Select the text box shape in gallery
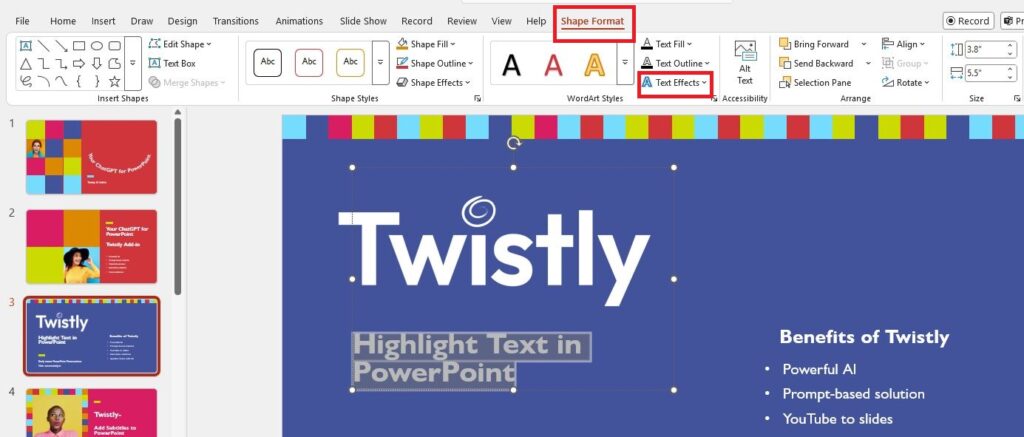1024x437 pixels. pos(26,46)
